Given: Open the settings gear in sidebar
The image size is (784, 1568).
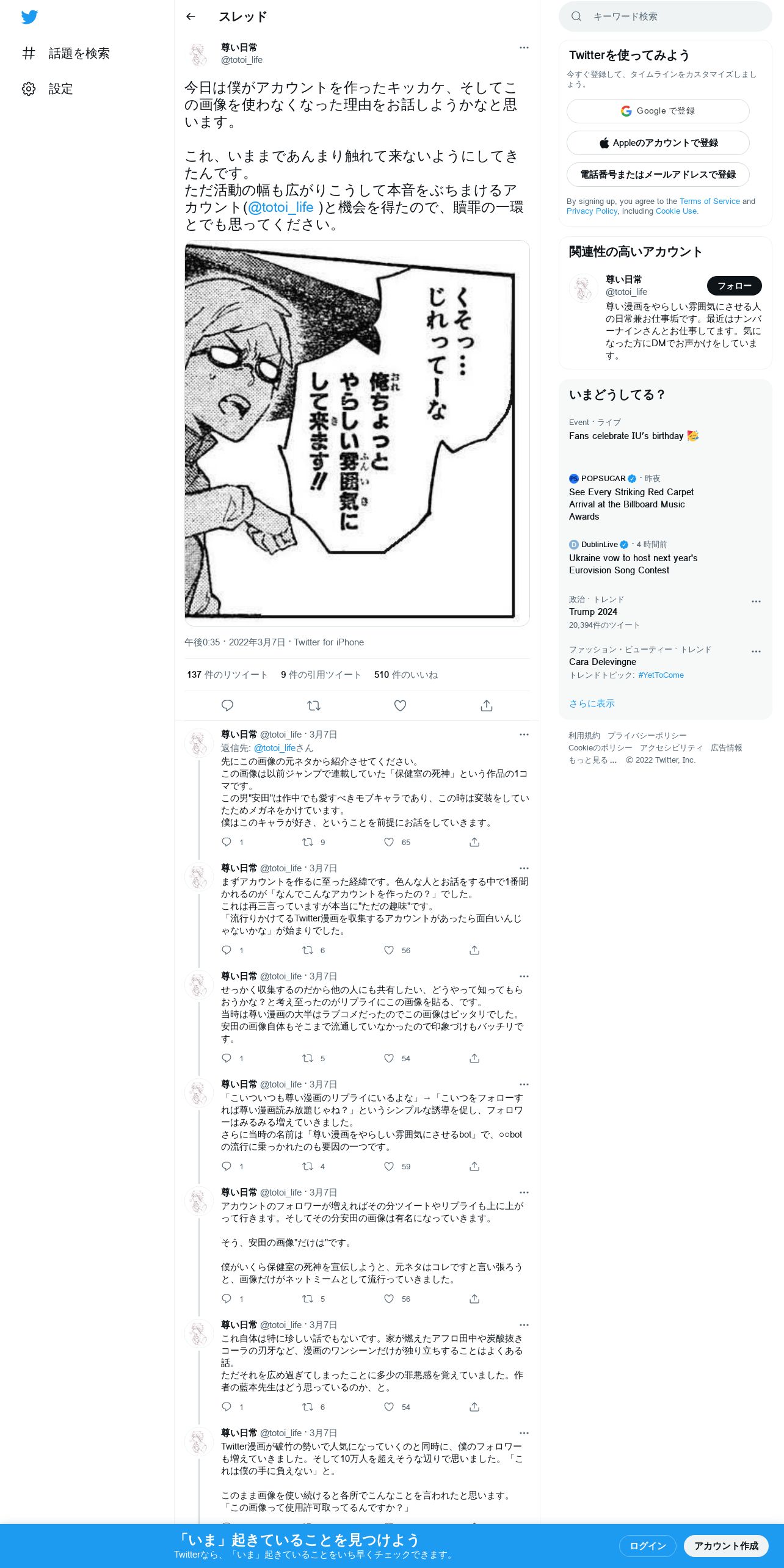Looking at the screenshot, I should [29, 89].
